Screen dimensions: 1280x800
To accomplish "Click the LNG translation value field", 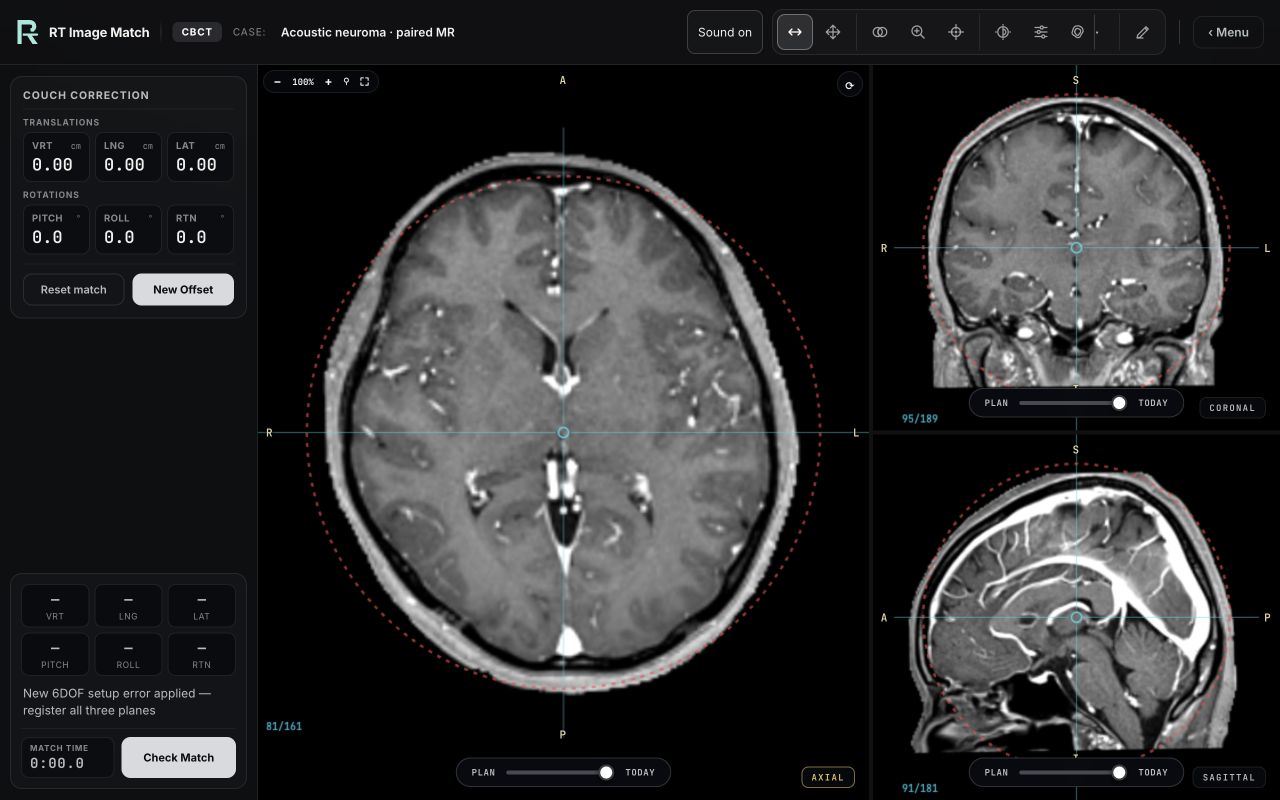I will 128,157.
